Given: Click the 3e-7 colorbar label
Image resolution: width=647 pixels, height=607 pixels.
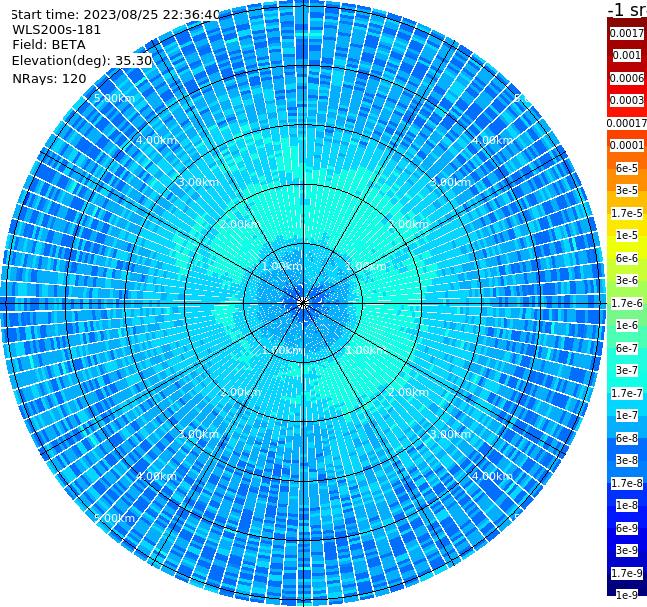Looking at the screenshot, I should pyautogui.click(x=627, y=370).
